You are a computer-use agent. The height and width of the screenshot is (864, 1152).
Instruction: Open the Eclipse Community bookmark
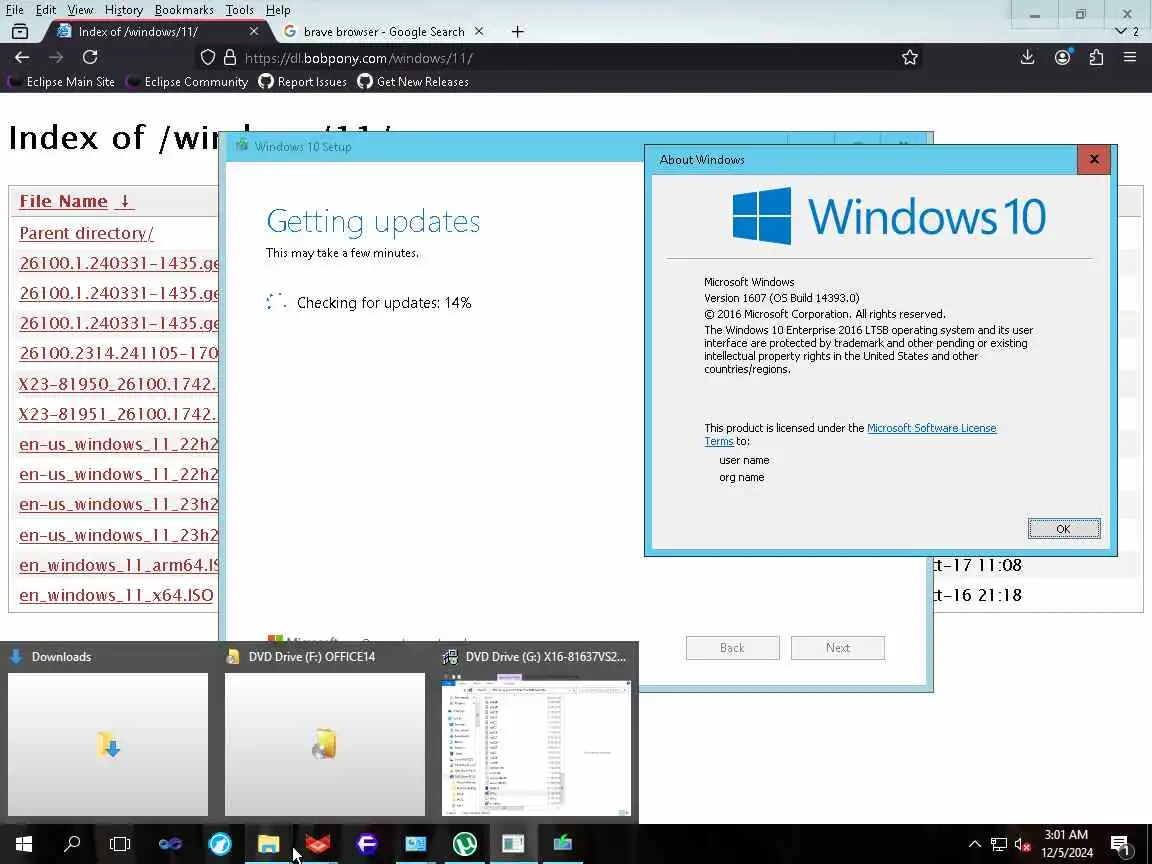pyautogui.click(x=187, y=82)
